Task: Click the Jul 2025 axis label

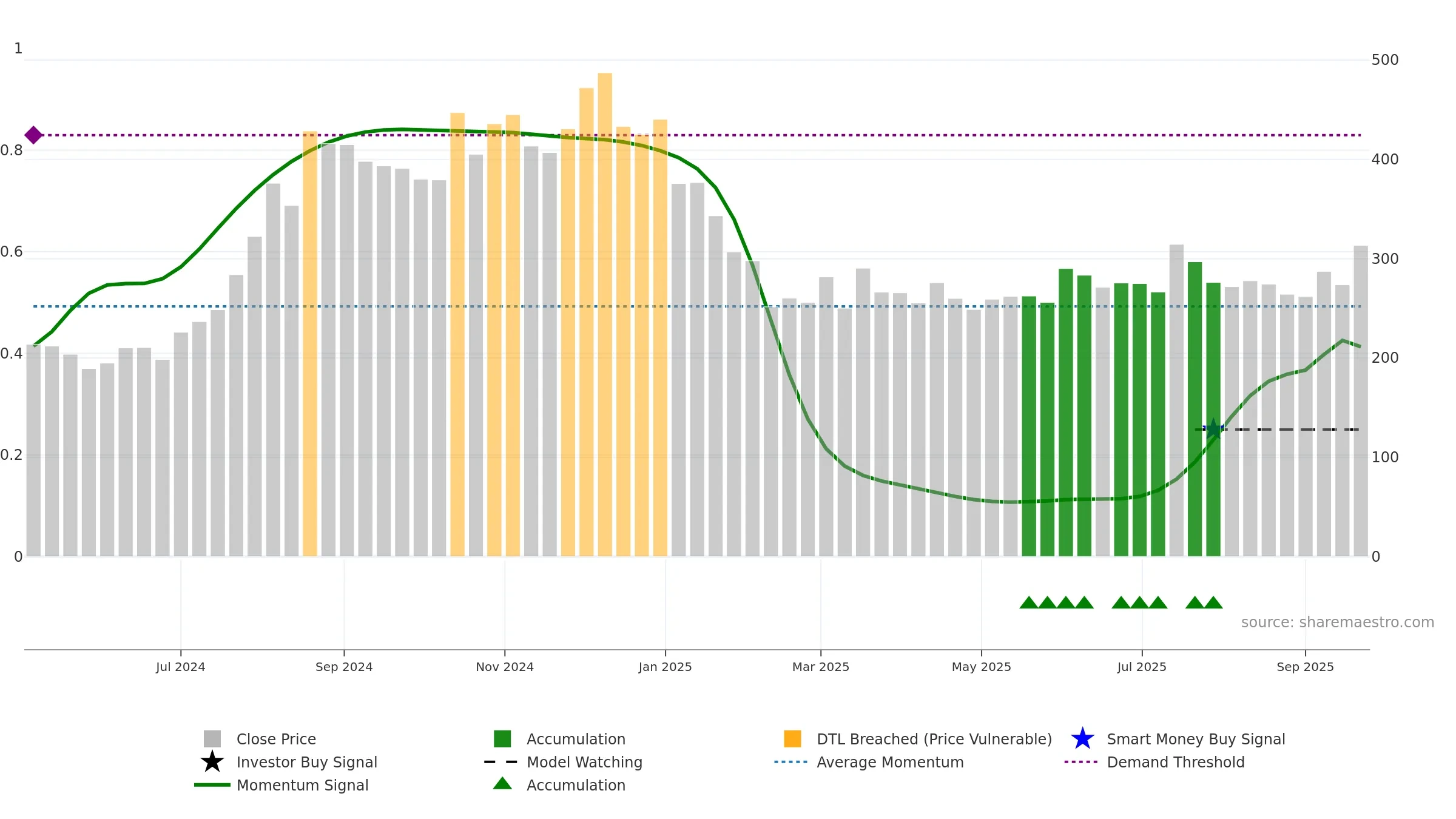Action: coord(1142,666)
